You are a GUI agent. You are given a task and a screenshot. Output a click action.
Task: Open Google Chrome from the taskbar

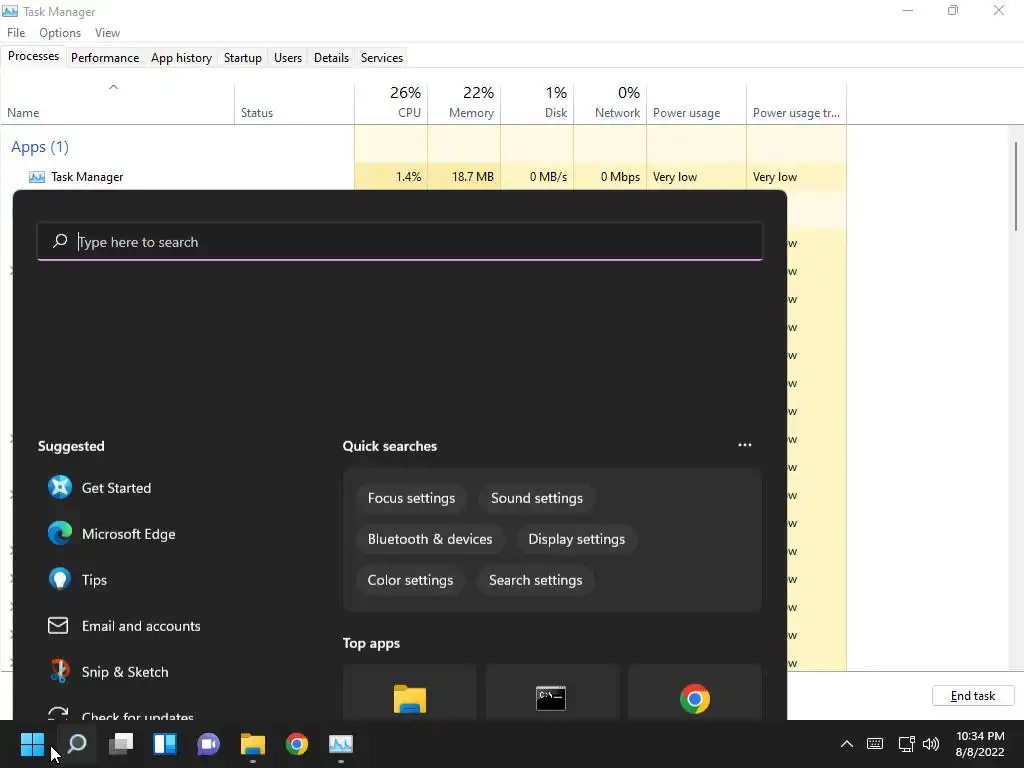[296, 744]
